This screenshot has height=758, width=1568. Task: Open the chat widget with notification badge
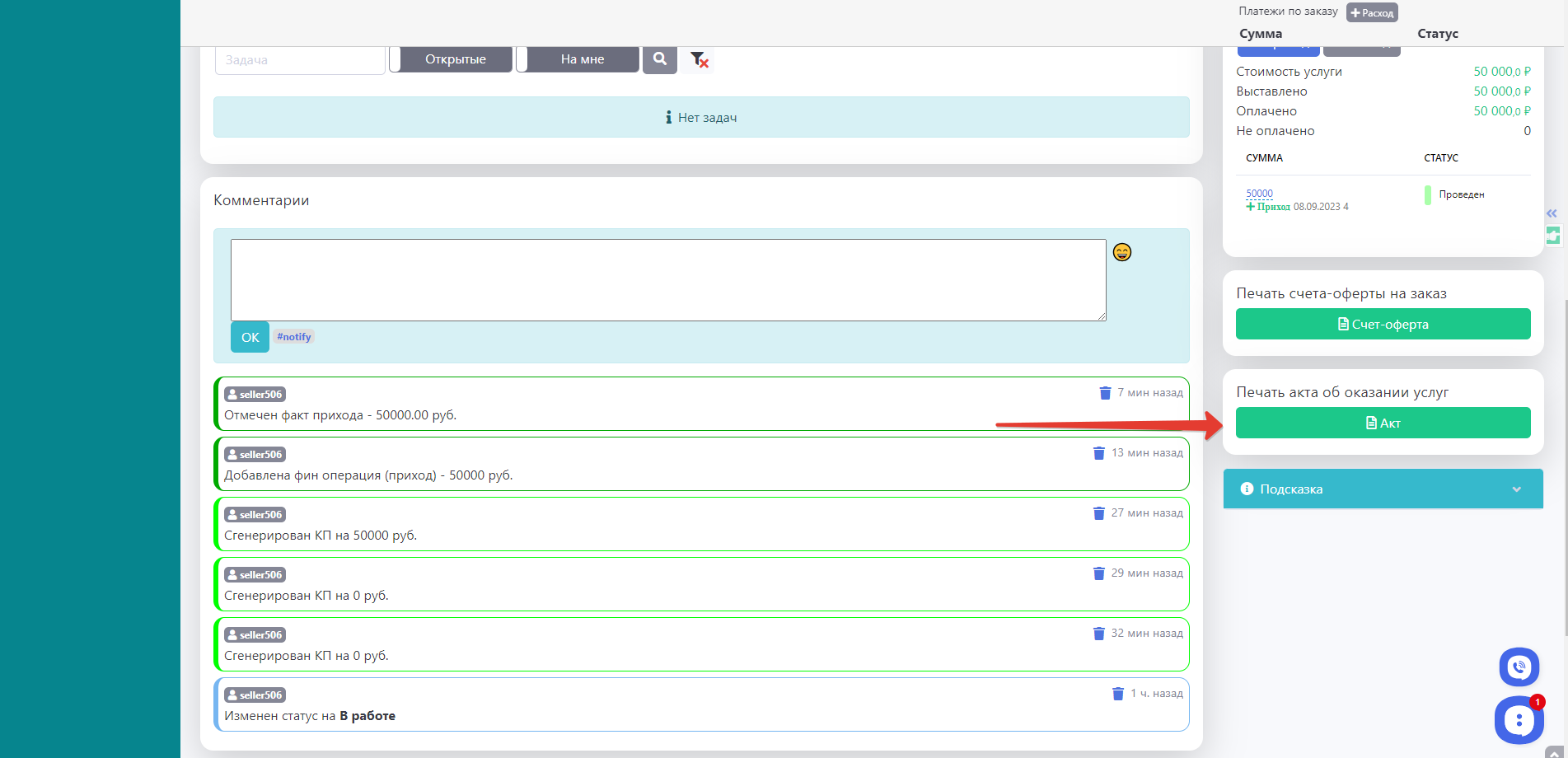point(1519,720)
